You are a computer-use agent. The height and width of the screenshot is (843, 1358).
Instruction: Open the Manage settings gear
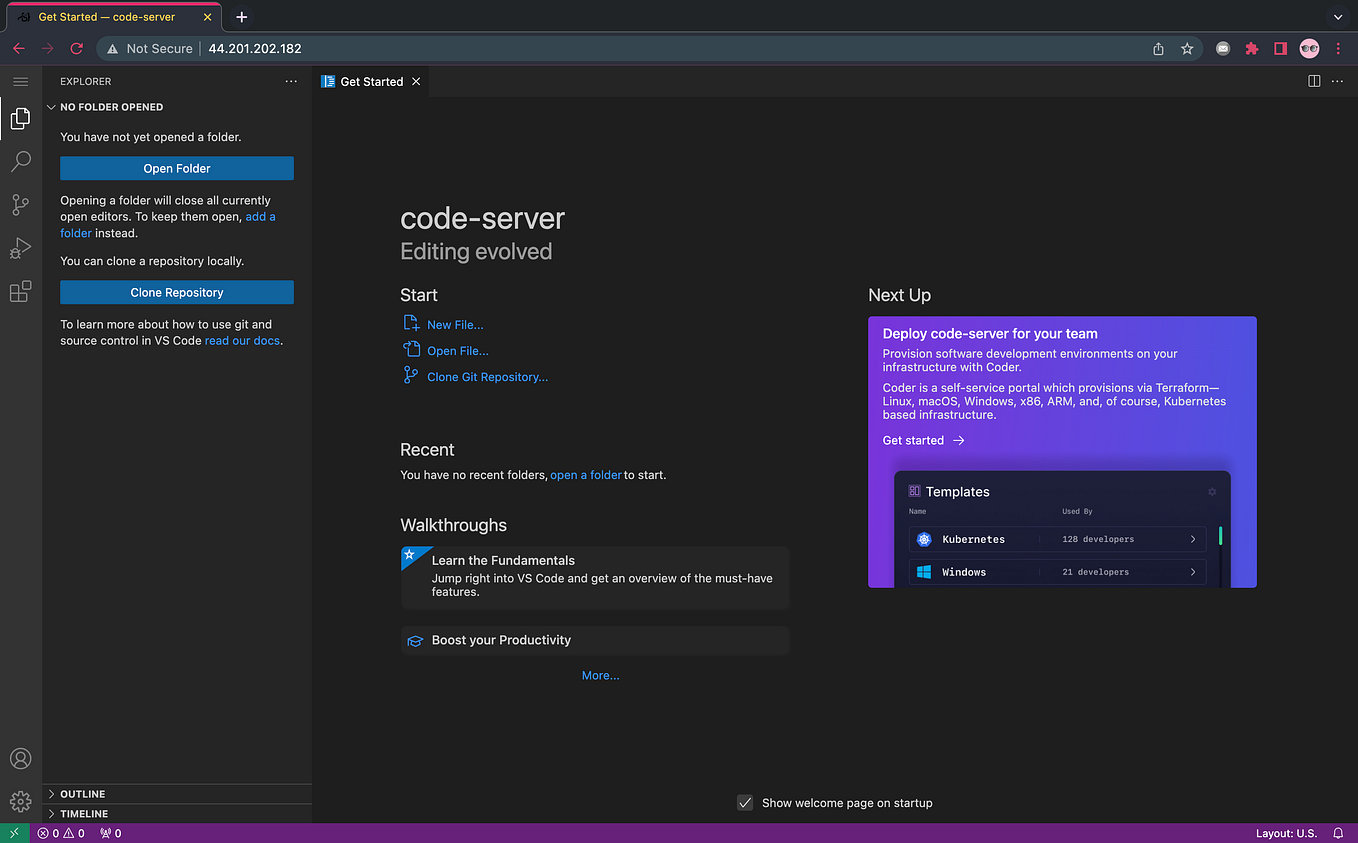(x=20, y=801)
